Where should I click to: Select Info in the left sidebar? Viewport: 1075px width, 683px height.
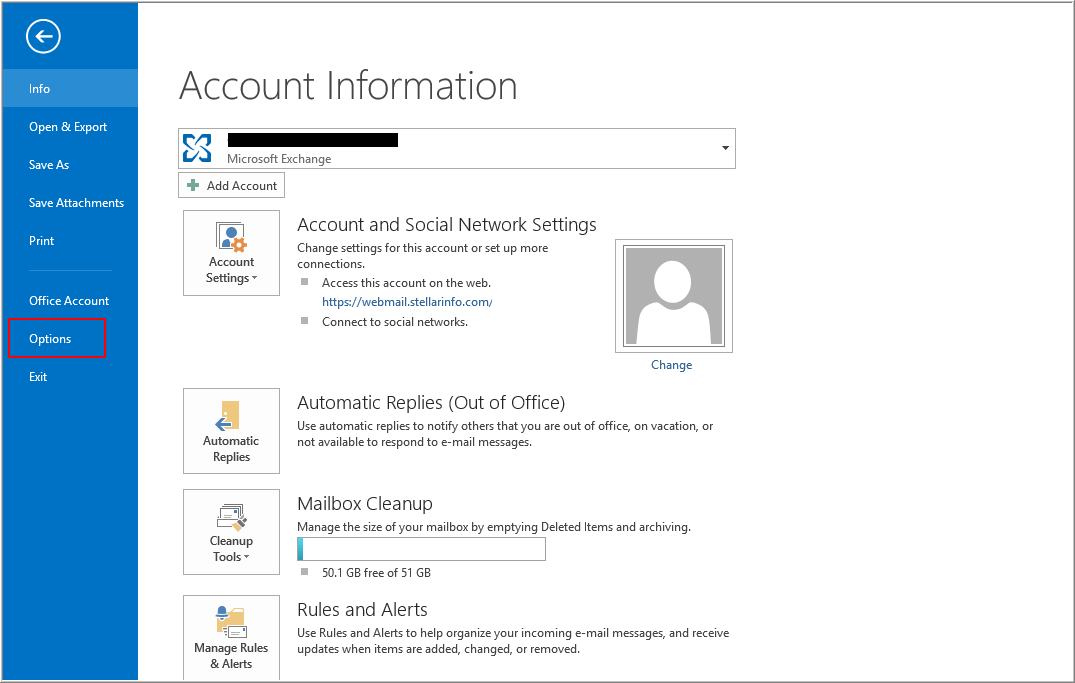(40, 89)
